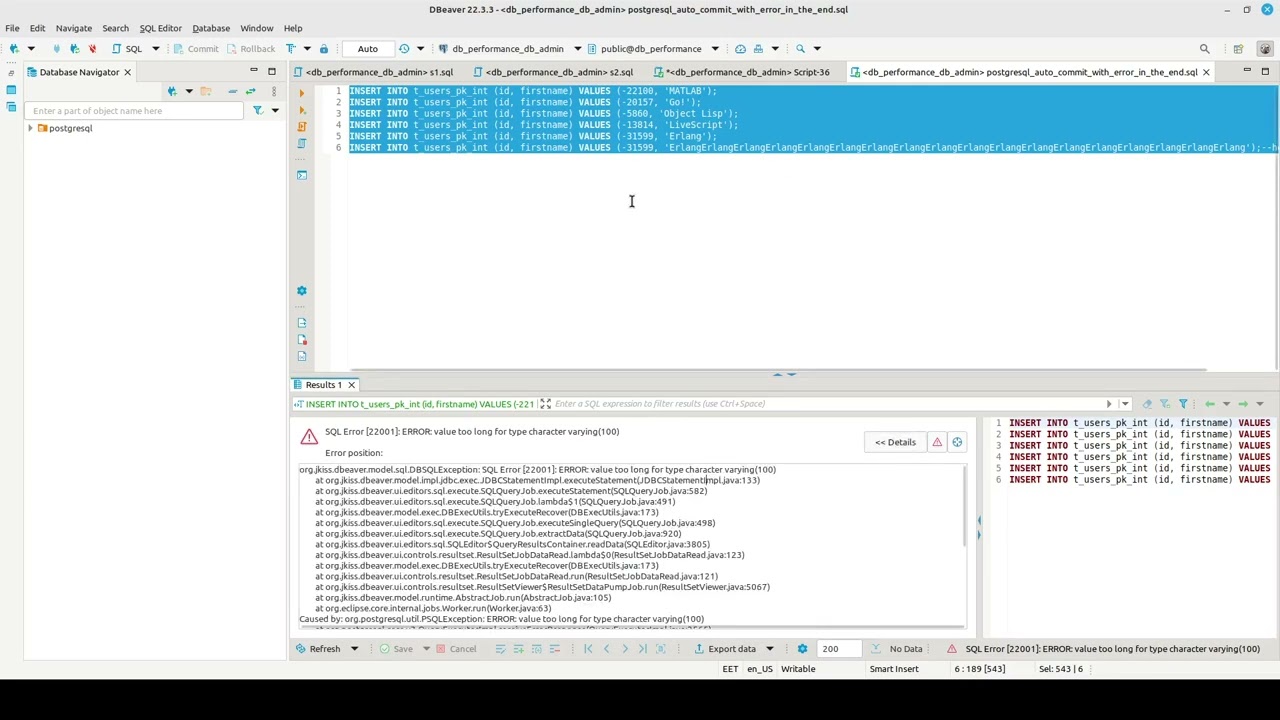The width and height of the screenshot is (1280, 720).
Task: Open the SQL editor button in main toolbar
Action: tap(126, 48)
